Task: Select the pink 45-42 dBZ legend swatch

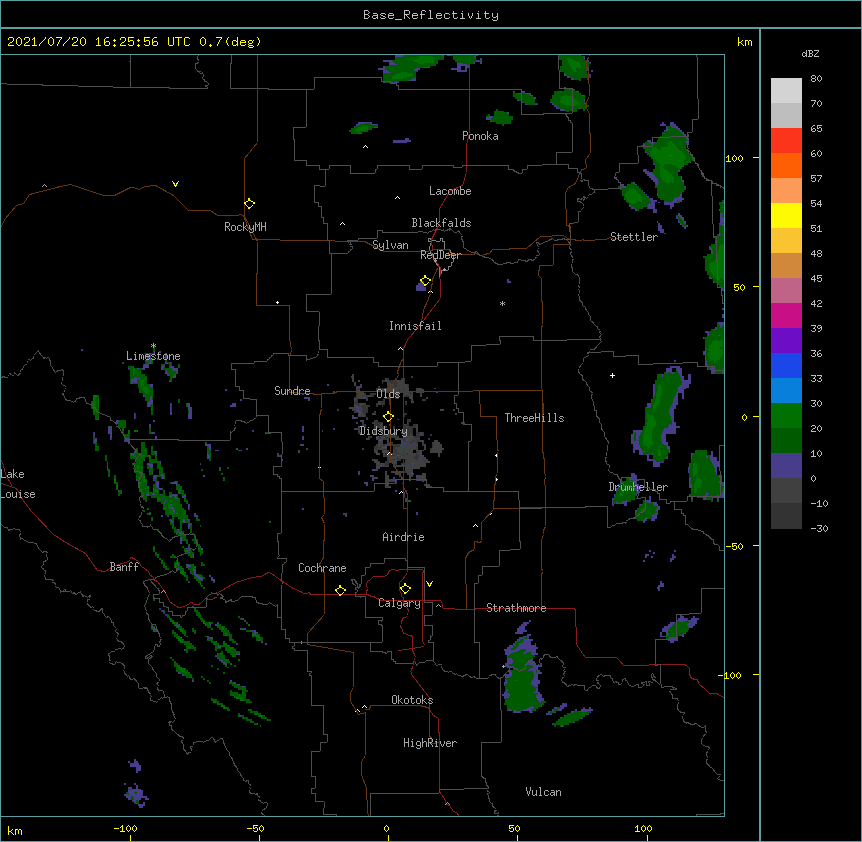Action: pos(786,291)
